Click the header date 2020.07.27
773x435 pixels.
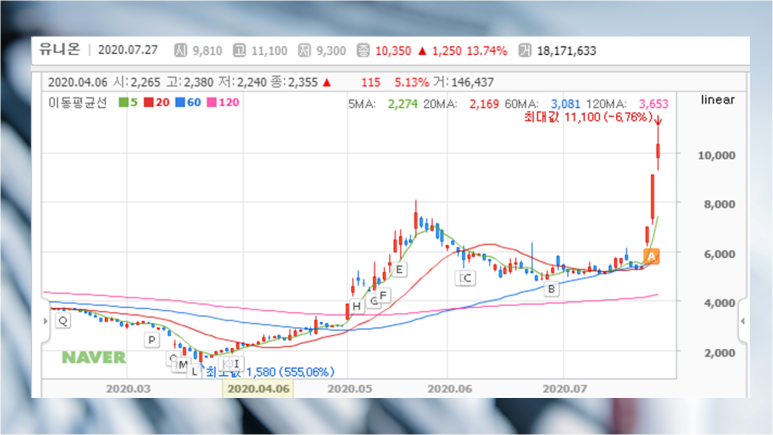[128, 50]
